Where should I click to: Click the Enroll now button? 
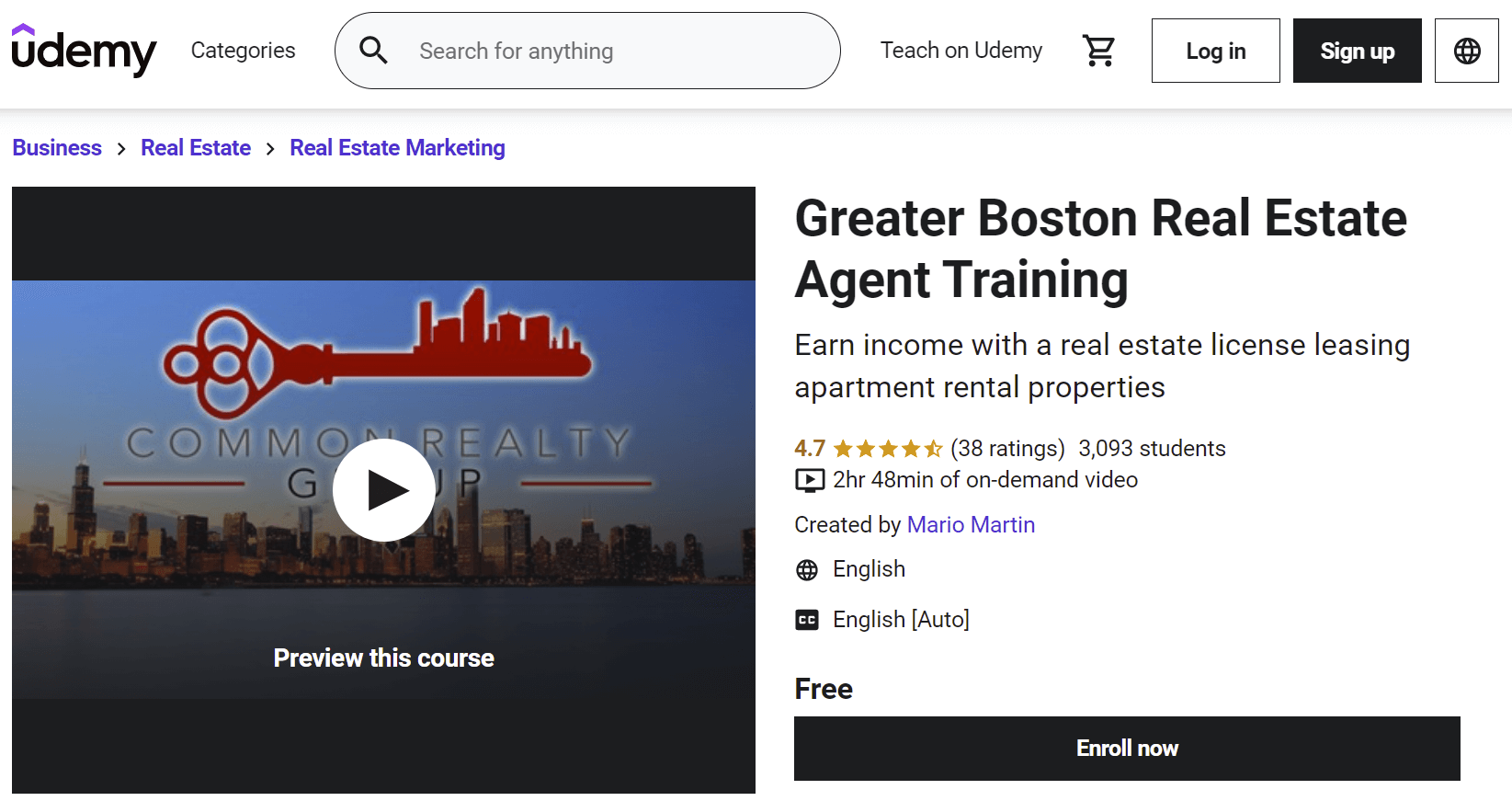pyautogui.click(x=1127, y=749)
